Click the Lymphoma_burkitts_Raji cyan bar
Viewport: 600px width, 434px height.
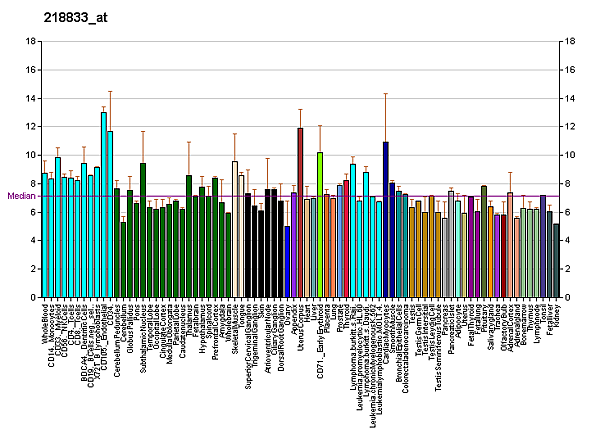(x=353, y=231)
